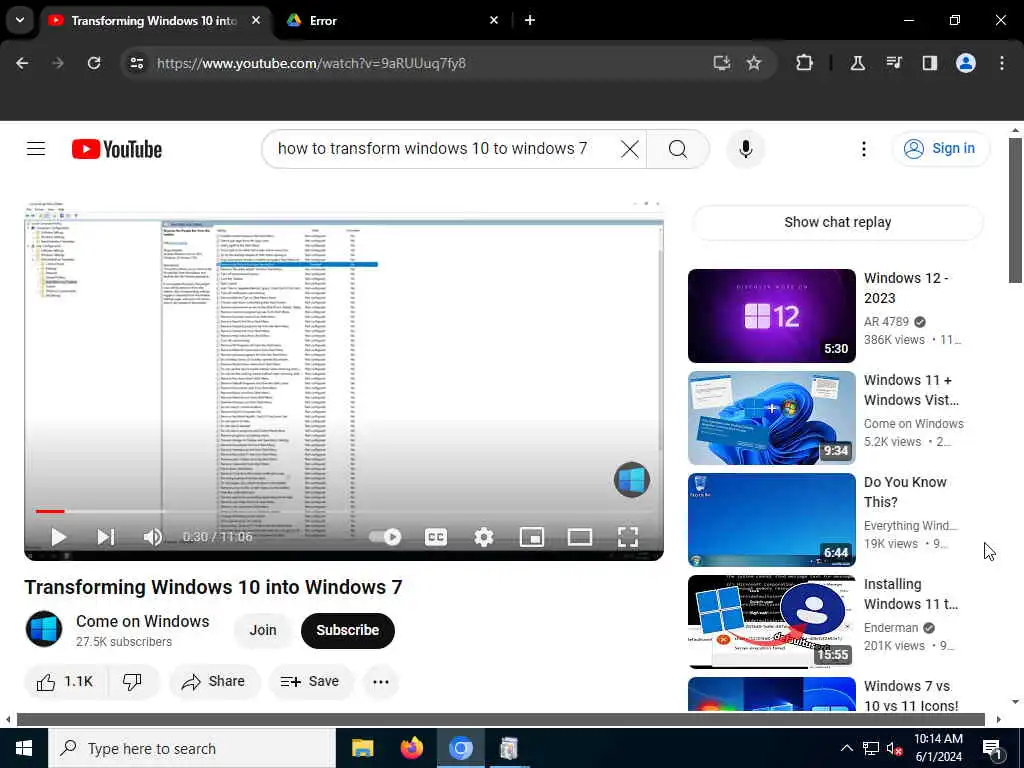This screenshot has height=768, width=1024.
Task: Enter full screen video mode
Action: click(x=628, y=537)
